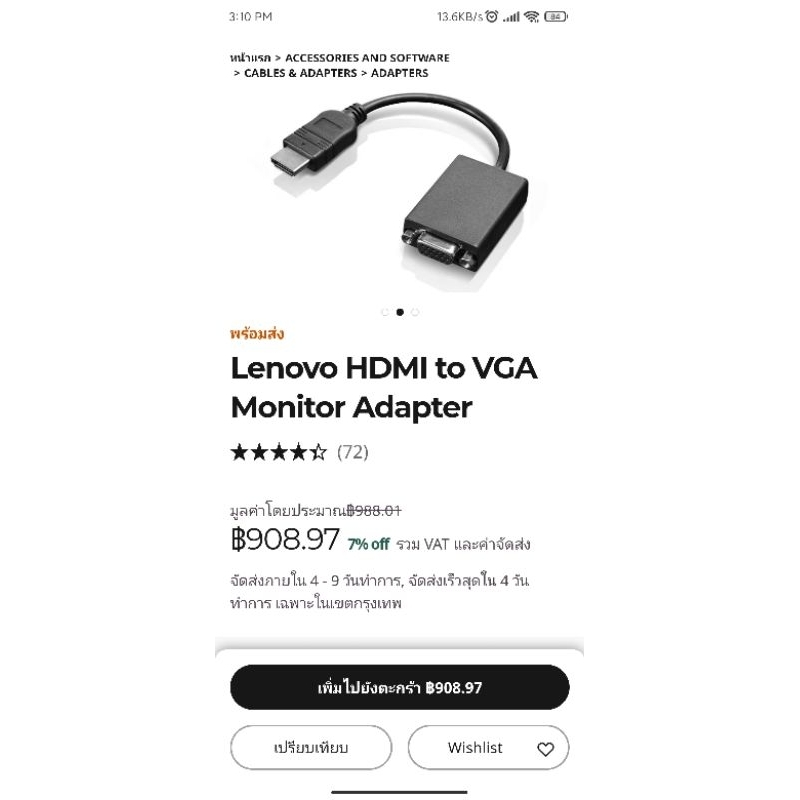The width and height of the screenshot is (800, 800).
Task: Tap the cellular signal bars icon
Action: 511,17
